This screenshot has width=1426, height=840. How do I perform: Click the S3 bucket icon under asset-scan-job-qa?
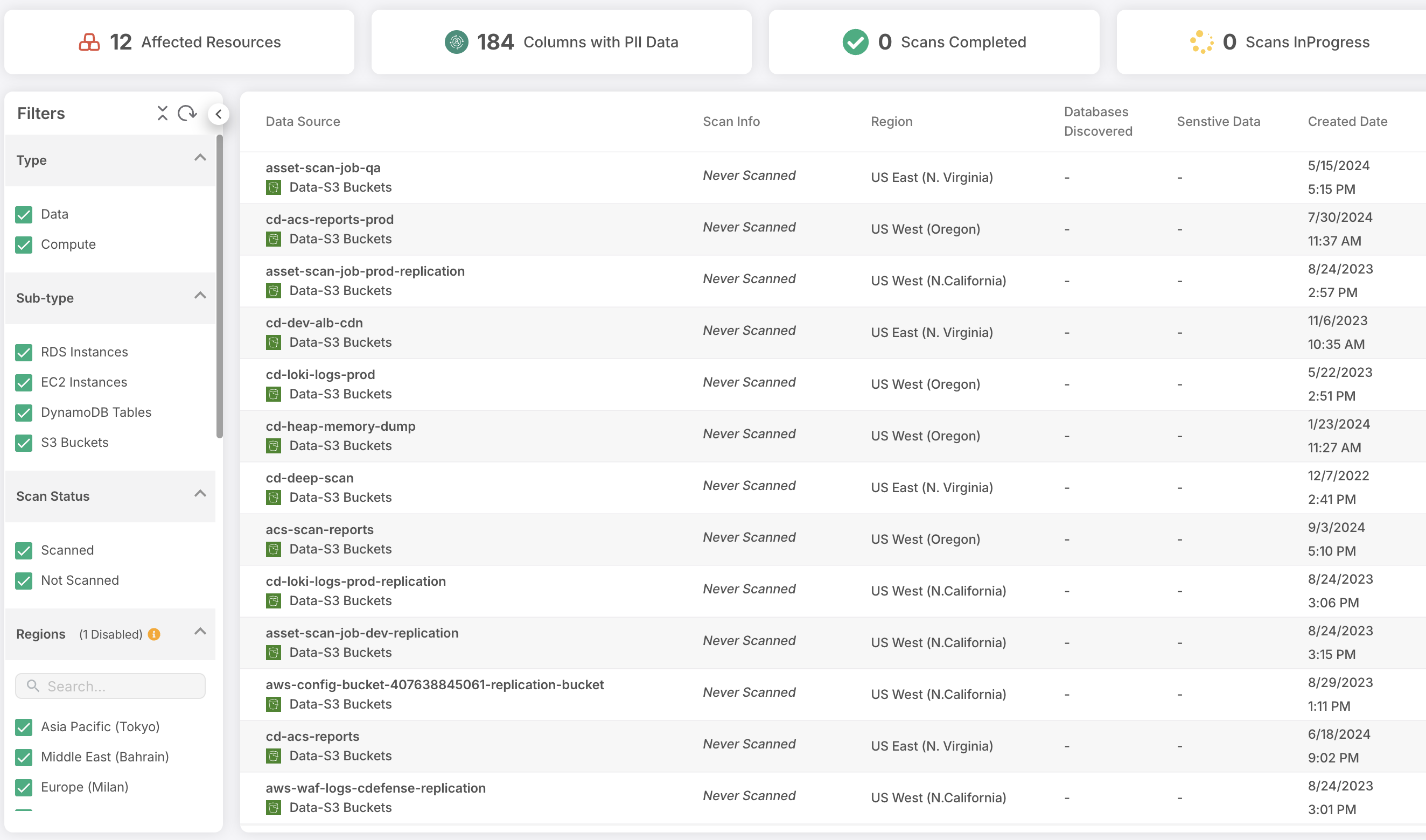coord(274,187)
